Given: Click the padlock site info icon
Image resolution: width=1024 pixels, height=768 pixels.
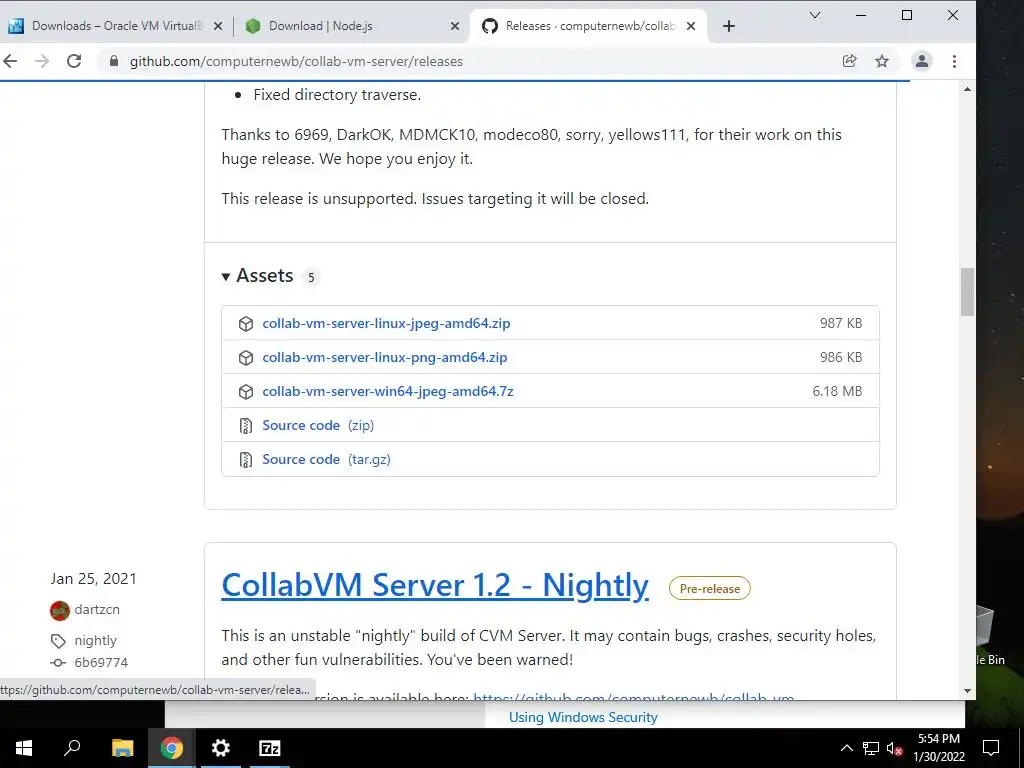Looking at the screenshot, I should coord(114,61).
